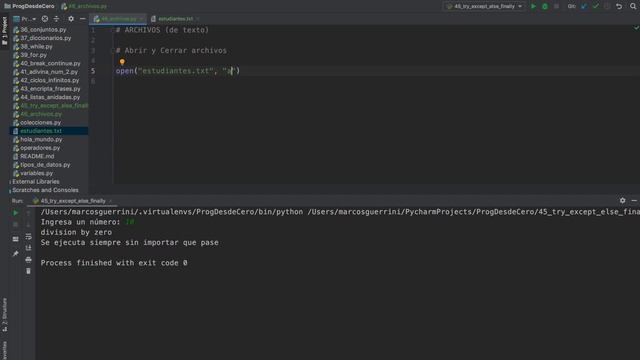This screenshot has width=640, height=360.
Task: Click the ProgDesdeCero breadcrumb in the navigation bar
Action: pos(29,6)
